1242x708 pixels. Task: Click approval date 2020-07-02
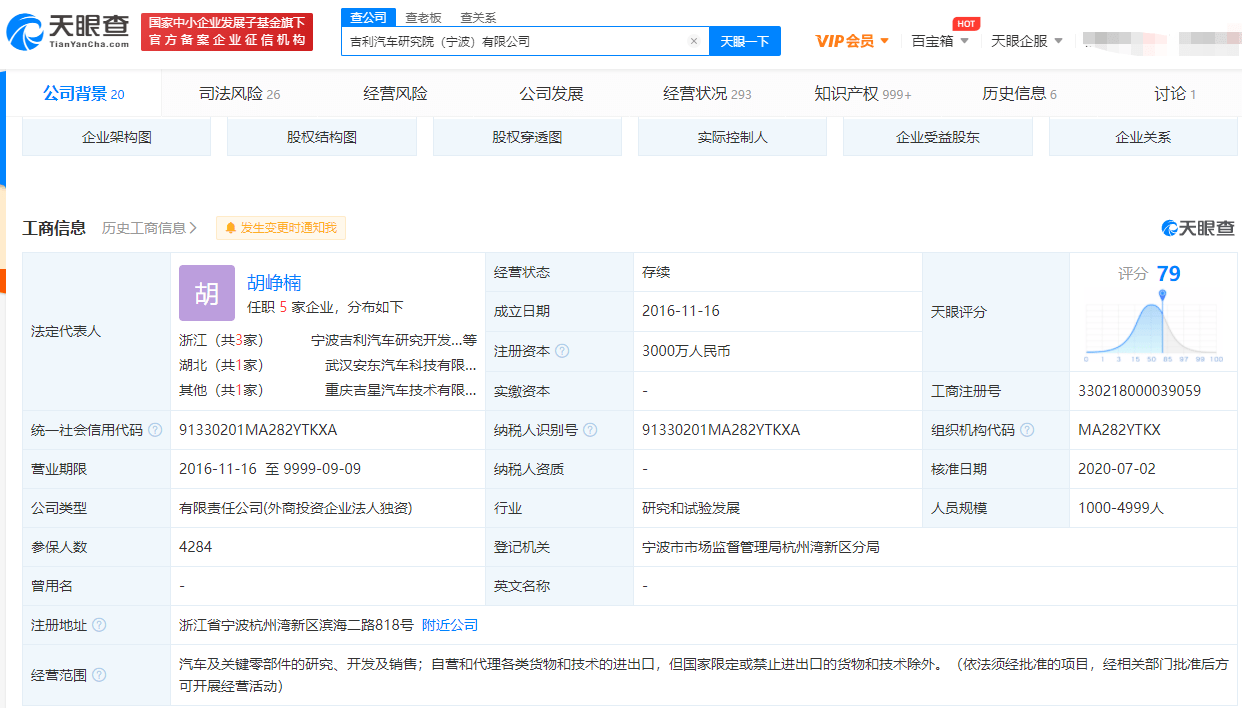[1117, 469]
